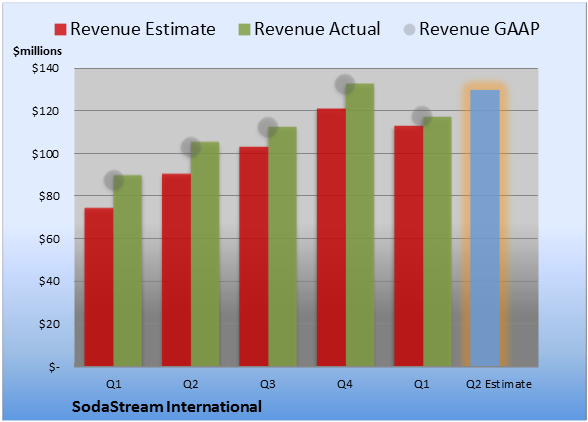Select the green Q3 actual revenue bar
Image resolution: width=588 pixels, height=422 pixels.
coord(282,247)
